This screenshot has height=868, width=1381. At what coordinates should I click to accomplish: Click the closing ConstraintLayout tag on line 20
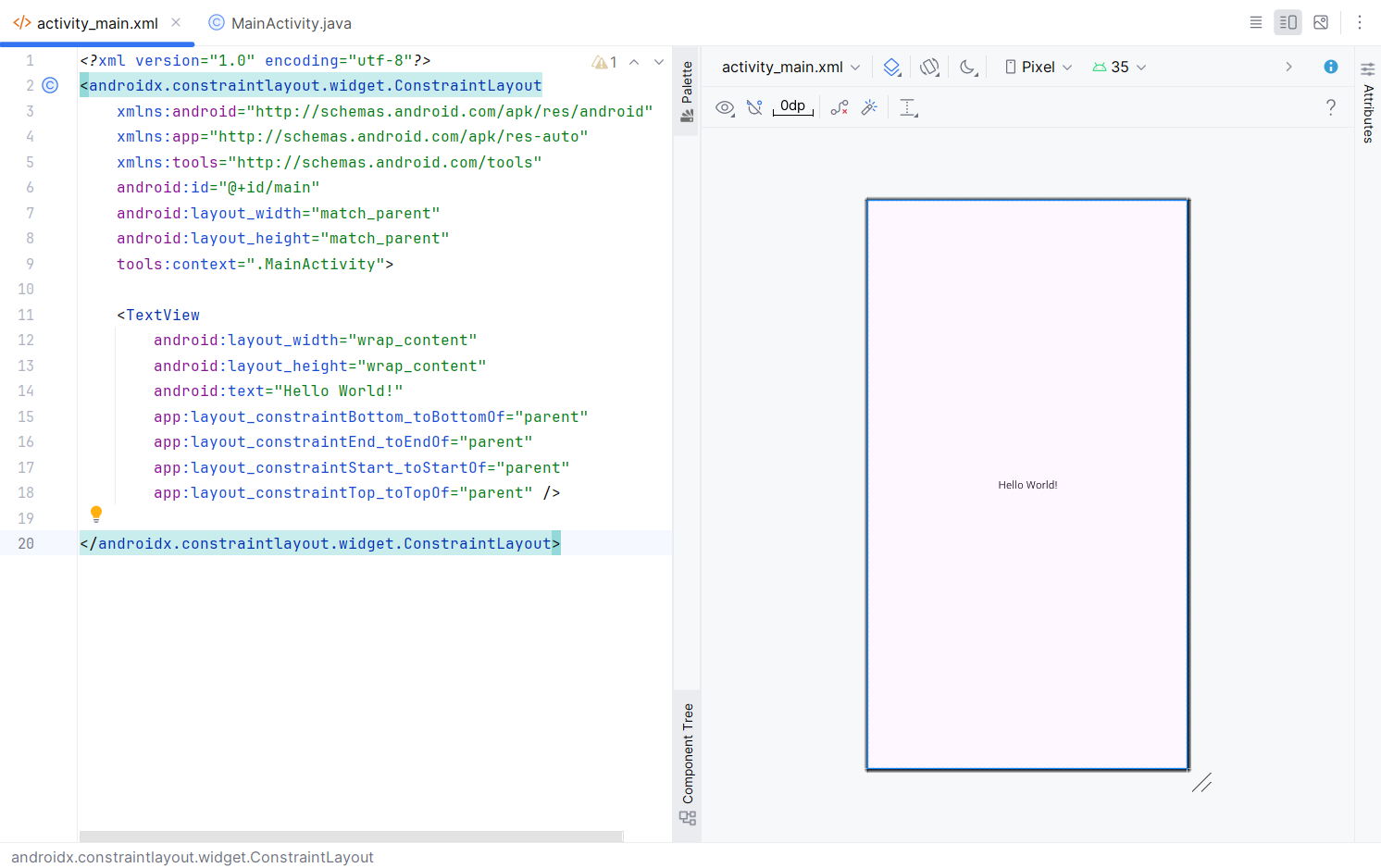point(320,543)
